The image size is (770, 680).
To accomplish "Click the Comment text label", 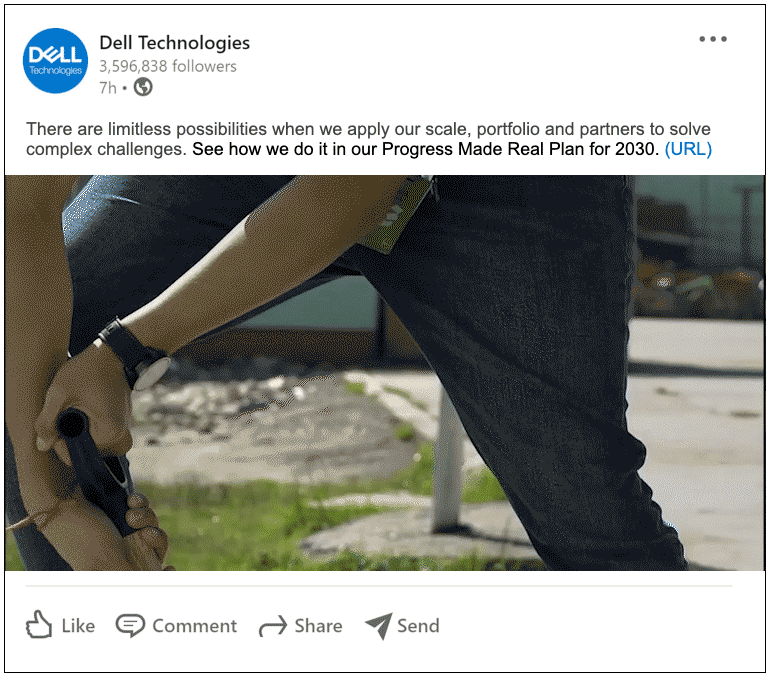I will coord(194,626).
